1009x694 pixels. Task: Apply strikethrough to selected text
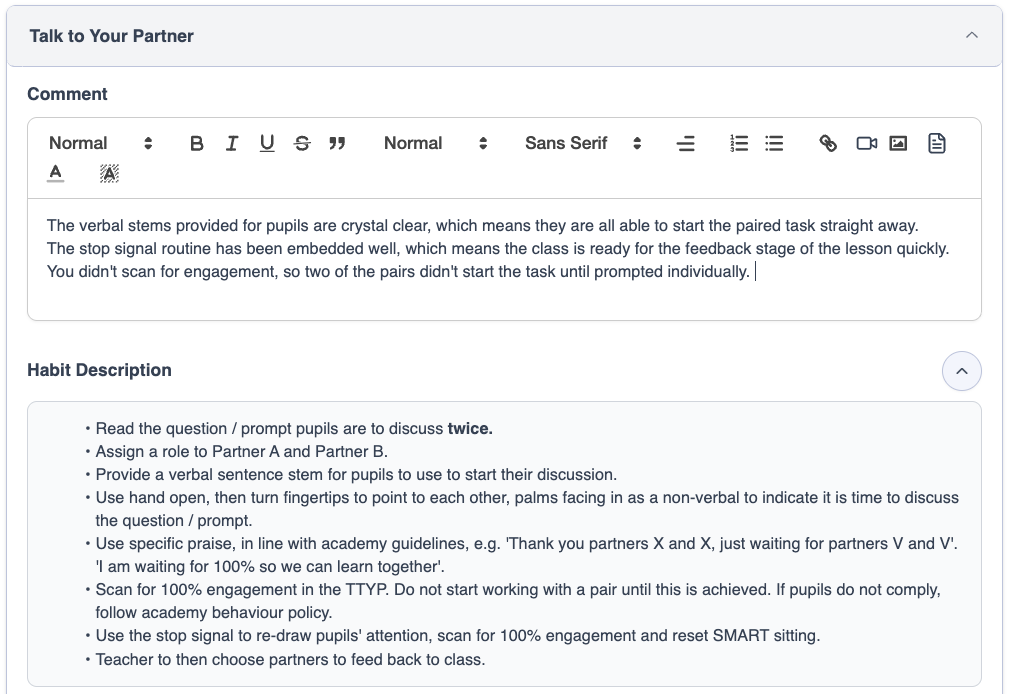click(x=302, y=143)
